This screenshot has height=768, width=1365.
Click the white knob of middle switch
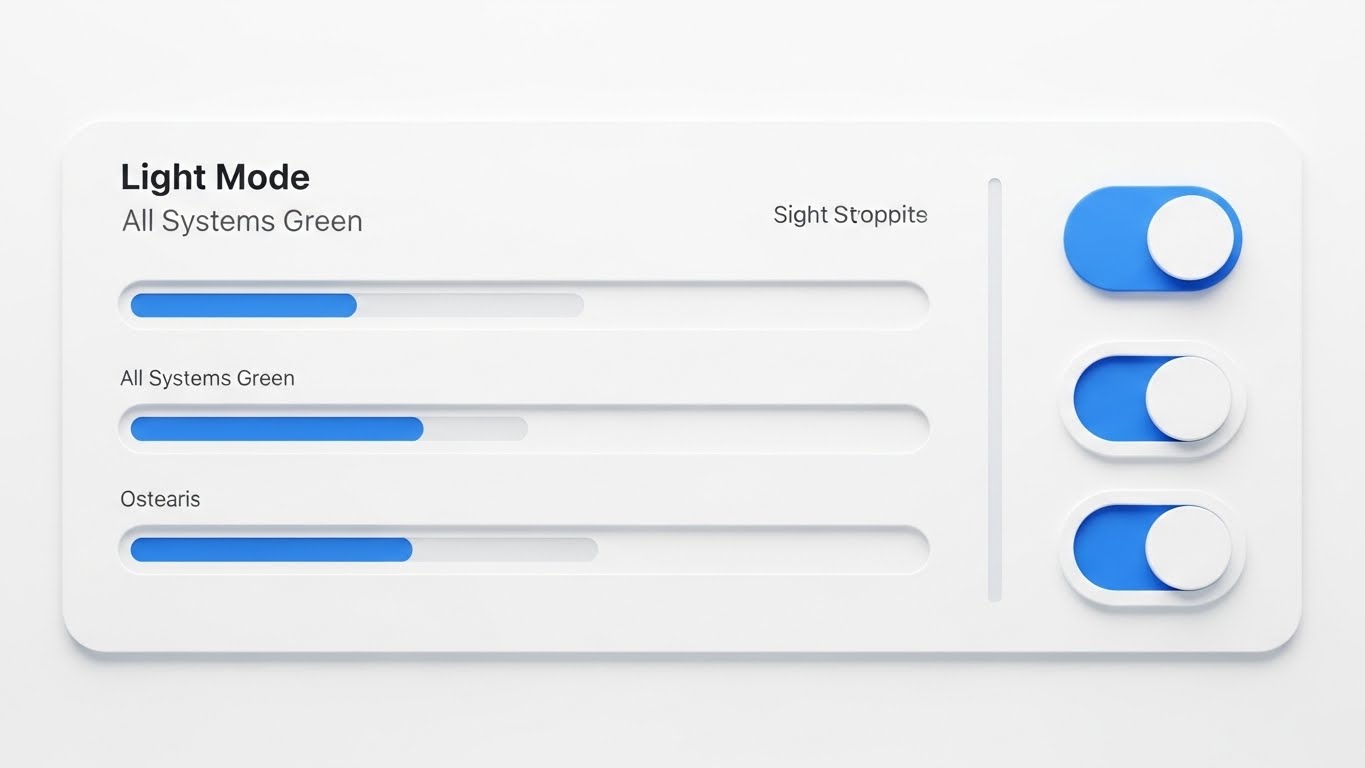(x=1187, y=398)
